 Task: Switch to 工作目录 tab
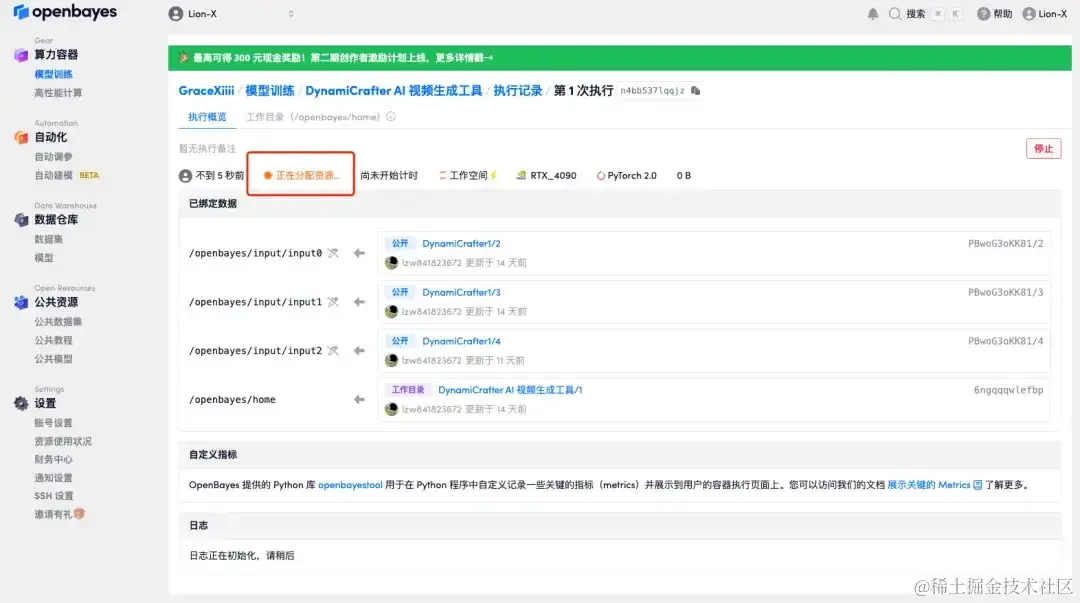coord(313,117)
